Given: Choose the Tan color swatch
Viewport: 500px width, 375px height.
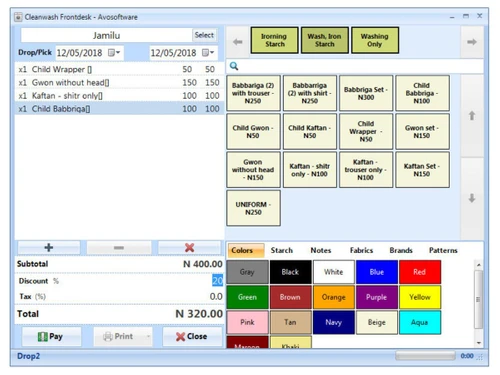Looking at the screenshot, I should [290, 322].
